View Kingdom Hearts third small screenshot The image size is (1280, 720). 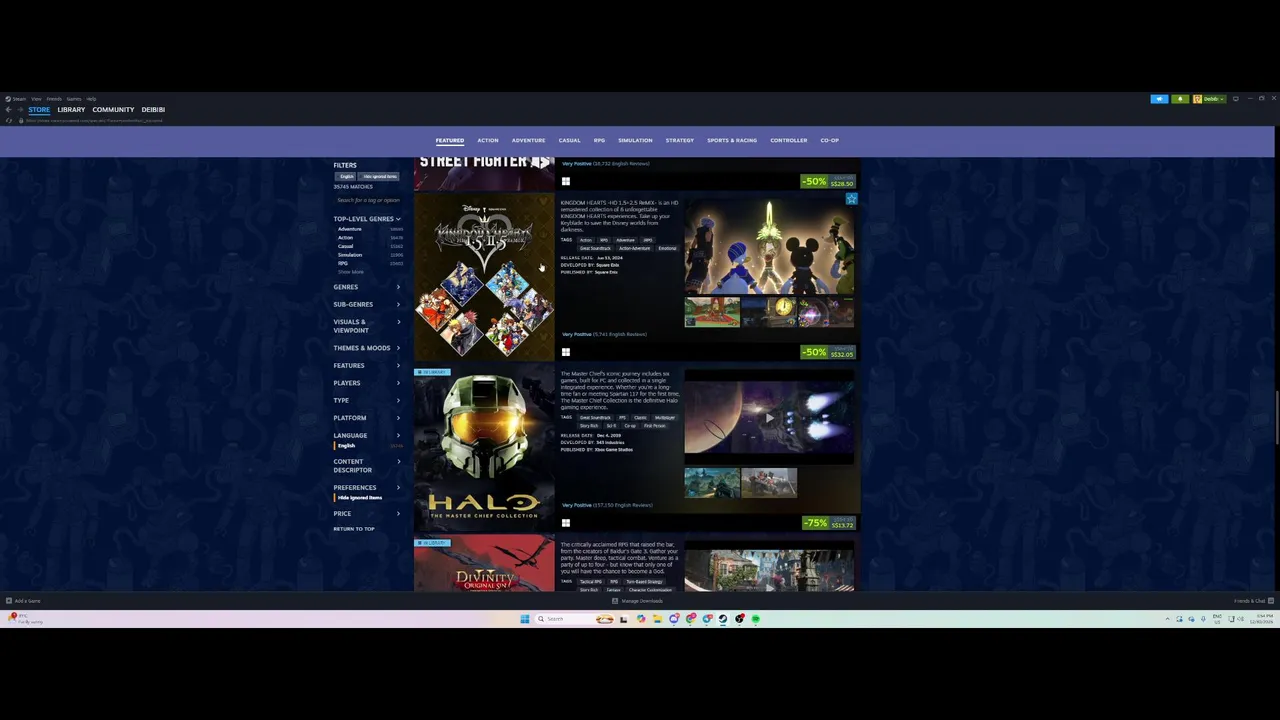tap(826, 312)
